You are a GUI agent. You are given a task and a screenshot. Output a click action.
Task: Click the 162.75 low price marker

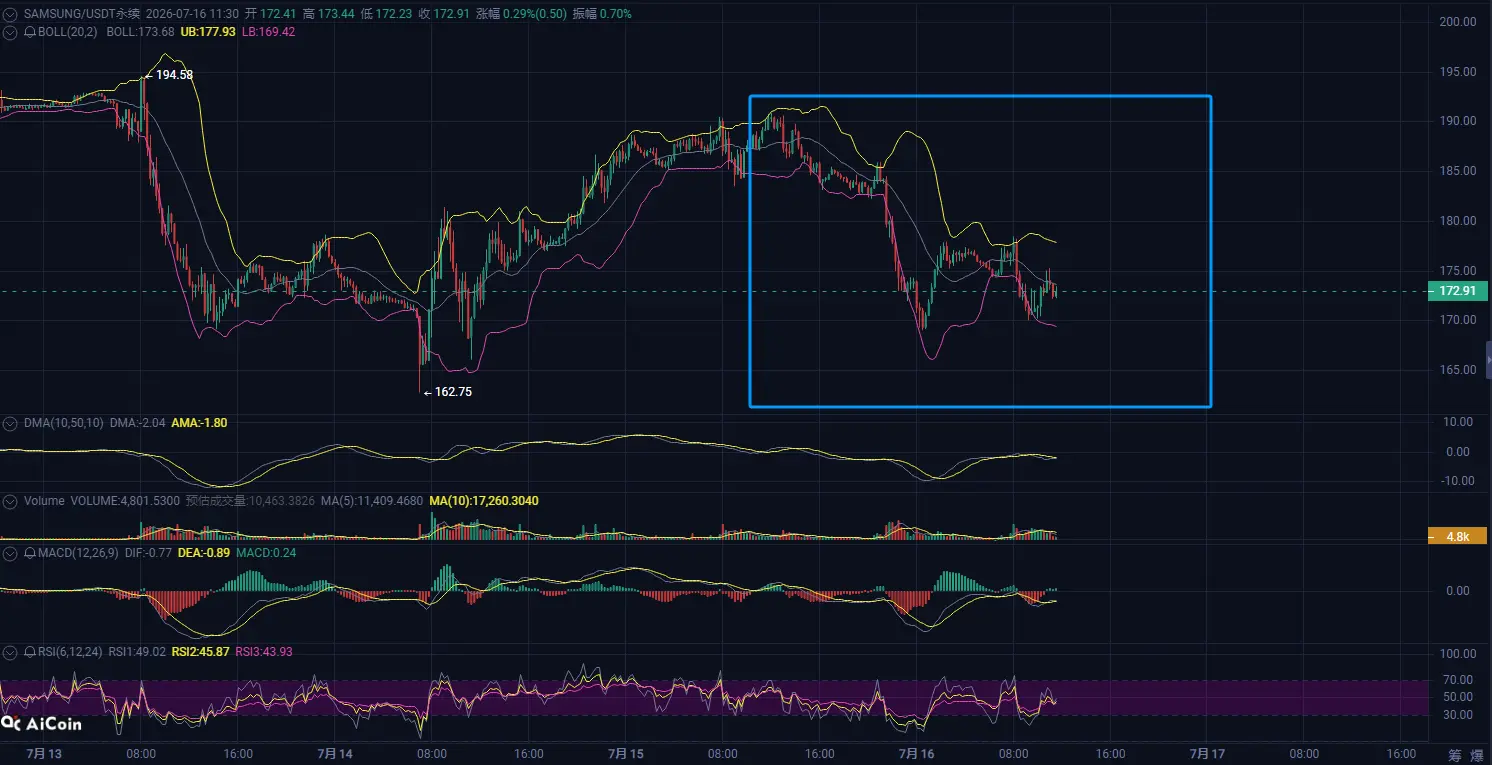(447, 392)
